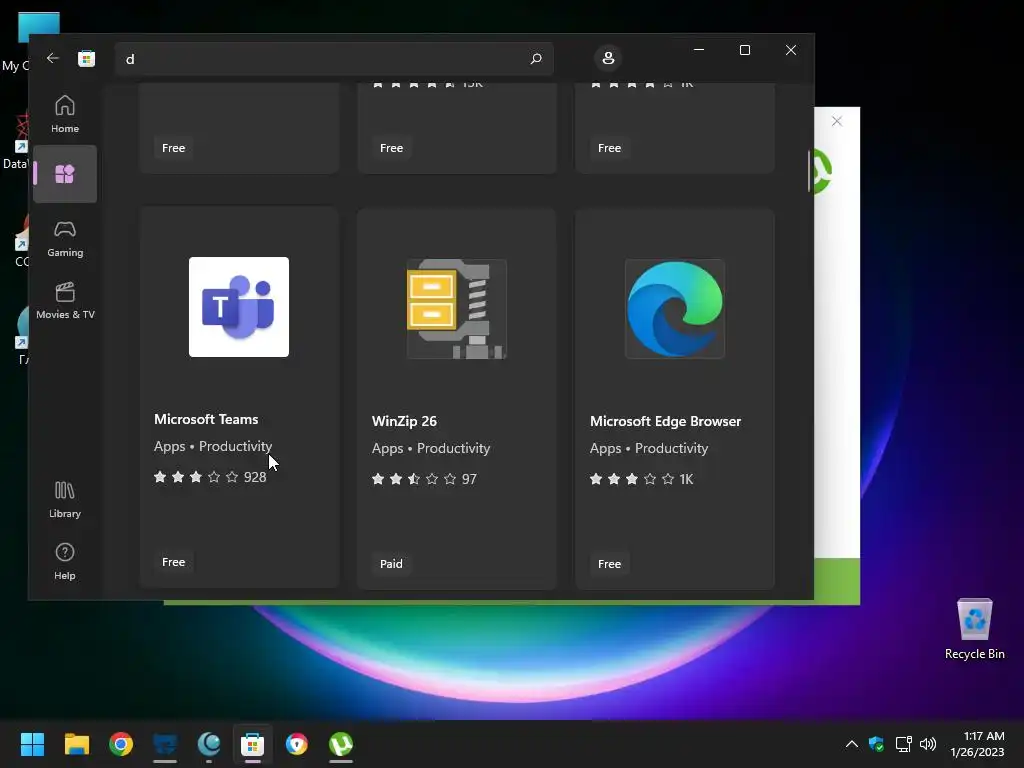The image size is (1024, 768).
Task: Open the Microsoft Edge Browser app icon
Action: [x=675, y=309]
